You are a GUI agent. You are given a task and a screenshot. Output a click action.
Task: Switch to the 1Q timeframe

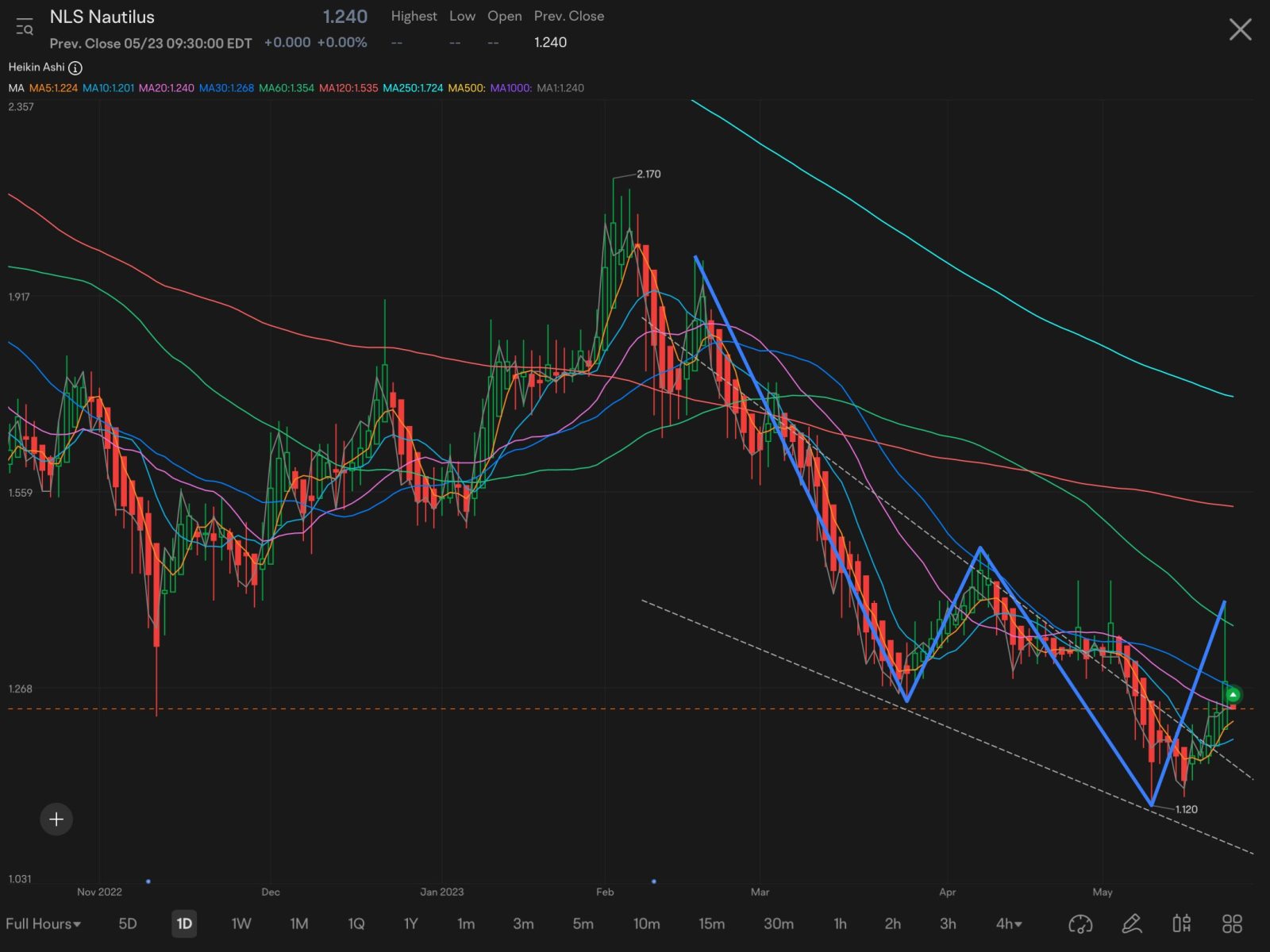356,923
